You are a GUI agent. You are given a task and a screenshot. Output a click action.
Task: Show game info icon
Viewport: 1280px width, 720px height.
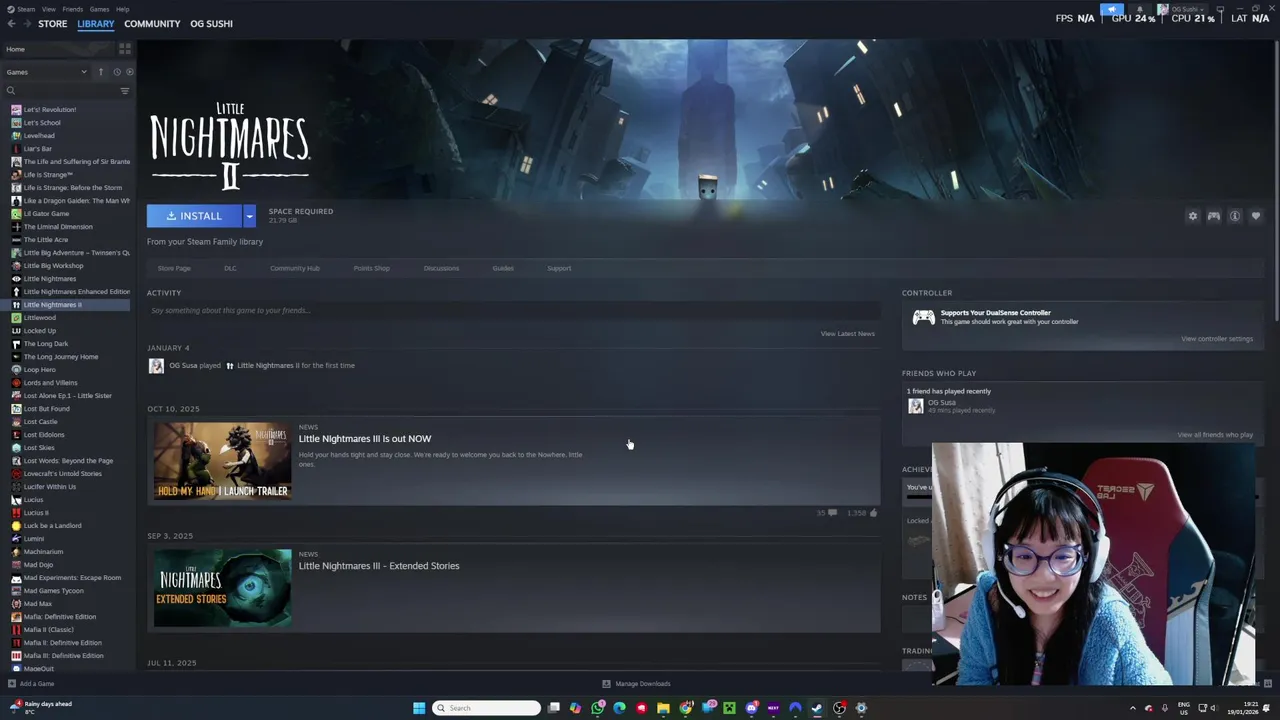tap(1235, 216)
